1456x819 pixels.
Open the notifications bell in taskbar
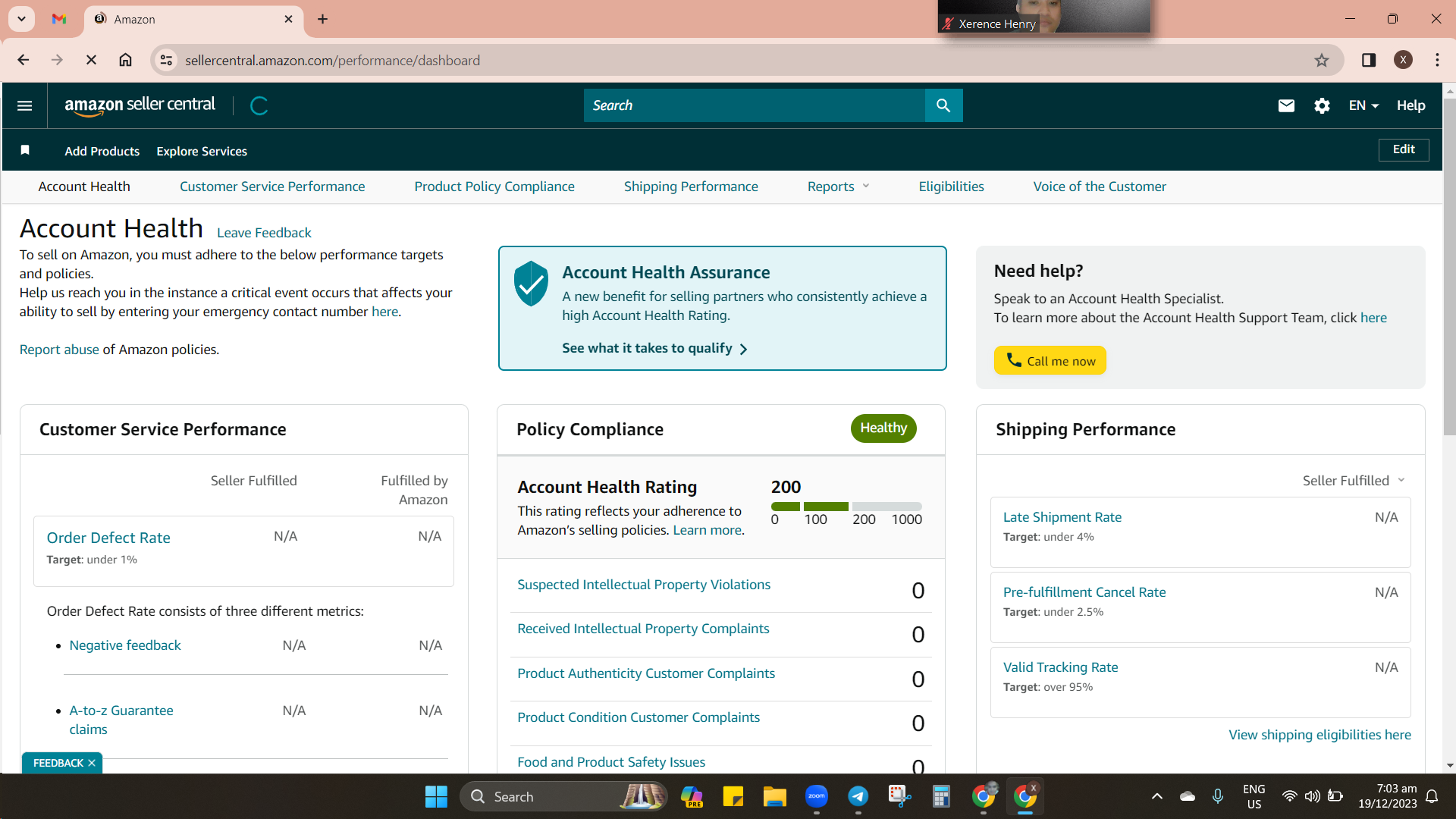click(x=1432, y=796)
